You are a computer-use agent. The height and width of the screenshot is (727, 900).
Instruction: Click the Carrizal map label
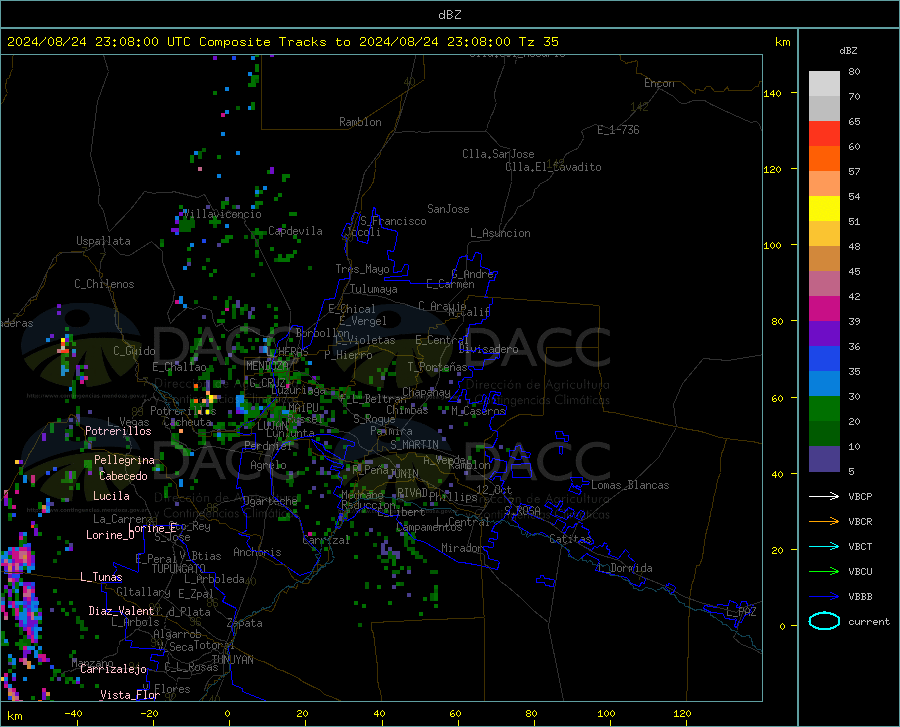click(326, 540)
